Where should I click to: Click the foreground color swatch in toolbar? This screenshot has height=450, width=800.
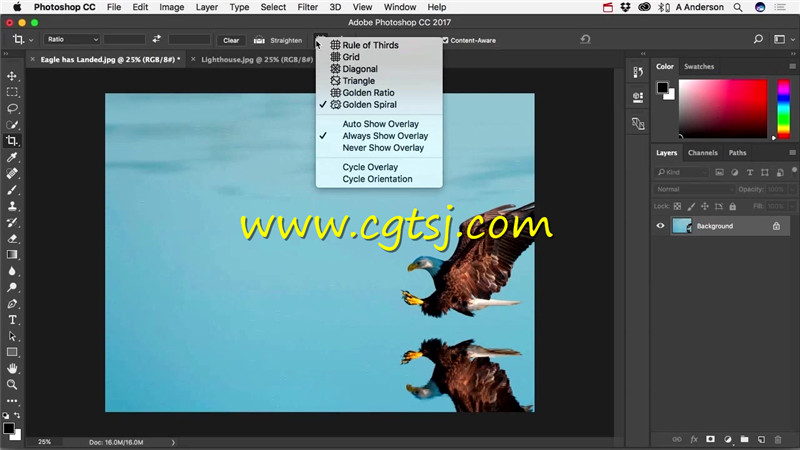click(9, 428)
